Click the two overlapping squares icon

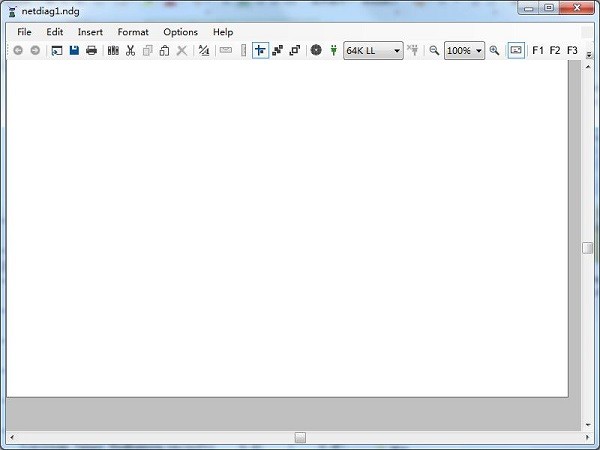pyautogui.click(x=295, y=50)
